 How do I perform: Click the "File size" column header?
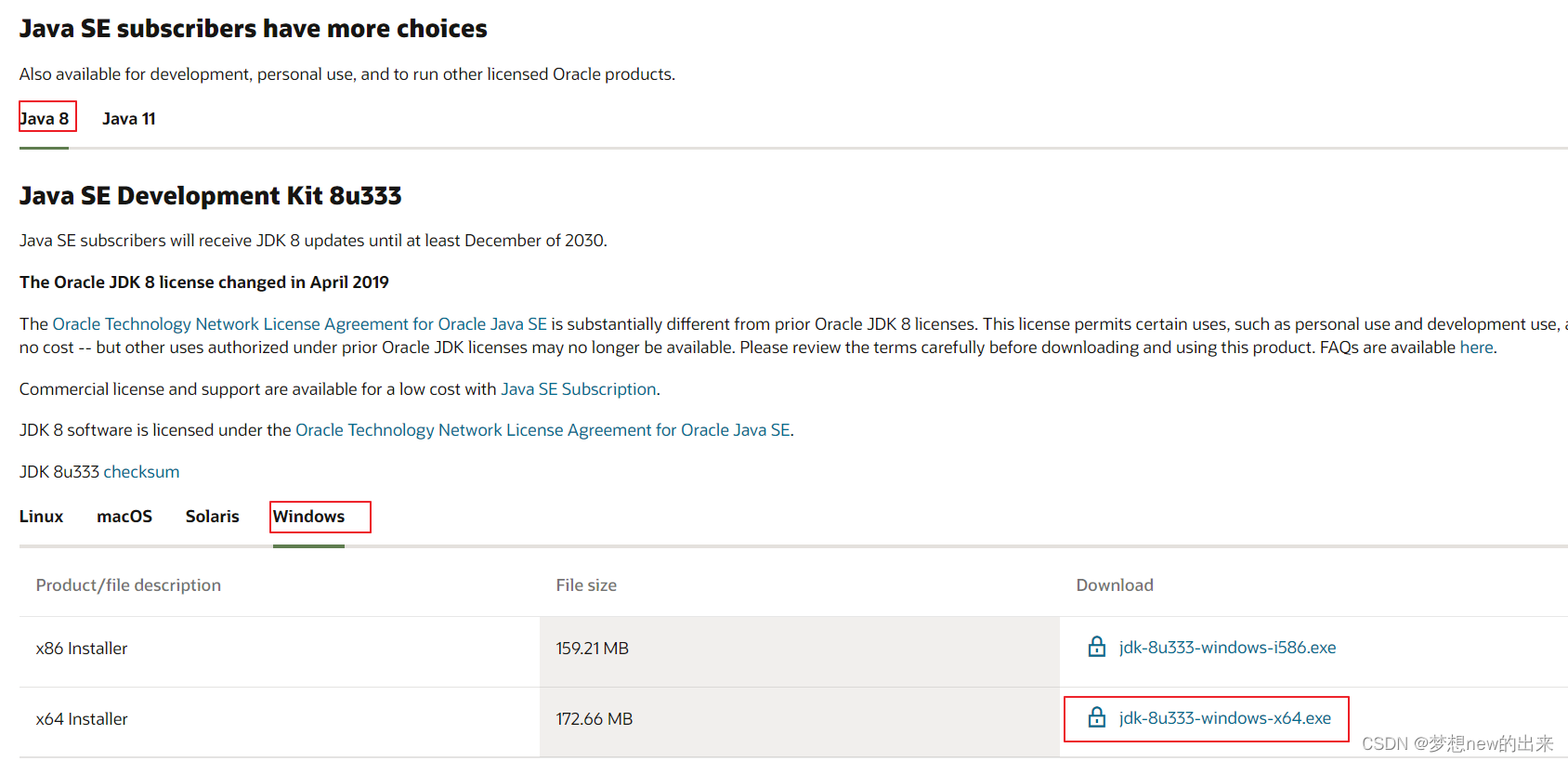pyautogui.click(x=586, y=585)
